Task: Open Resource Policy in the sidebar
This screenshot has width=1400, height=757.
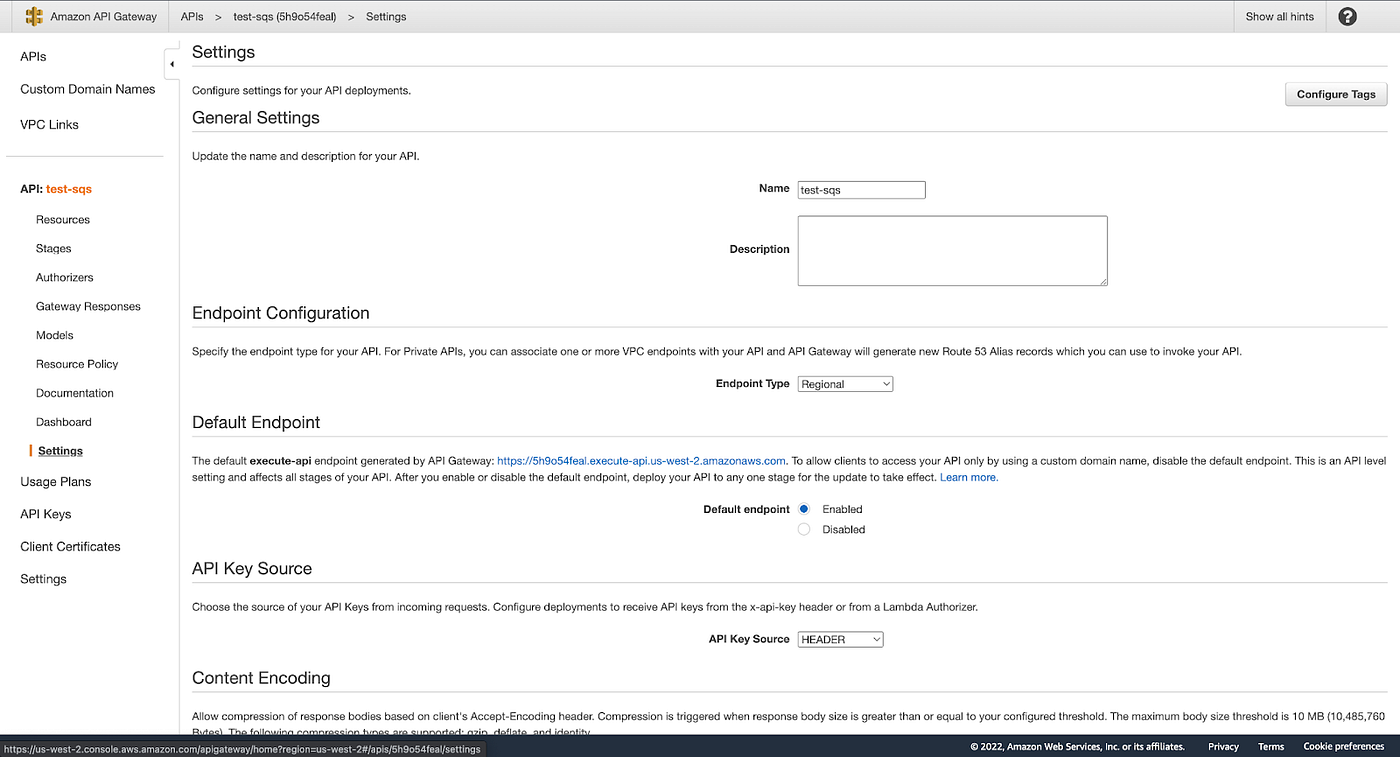Action: point(77,365)
